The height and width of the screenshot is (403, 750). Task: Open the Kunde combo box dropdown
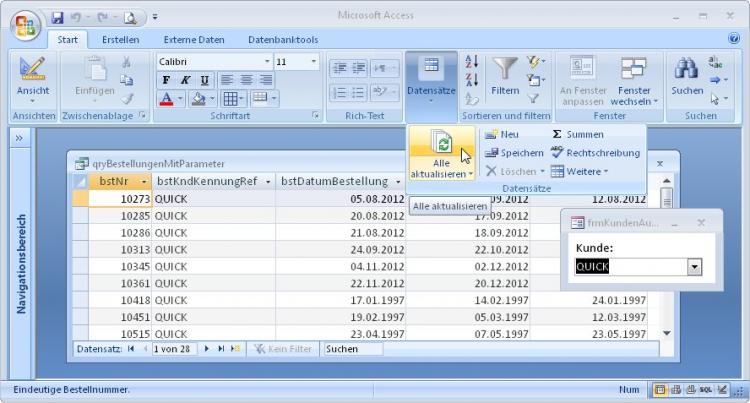click(x=695, y=267)
